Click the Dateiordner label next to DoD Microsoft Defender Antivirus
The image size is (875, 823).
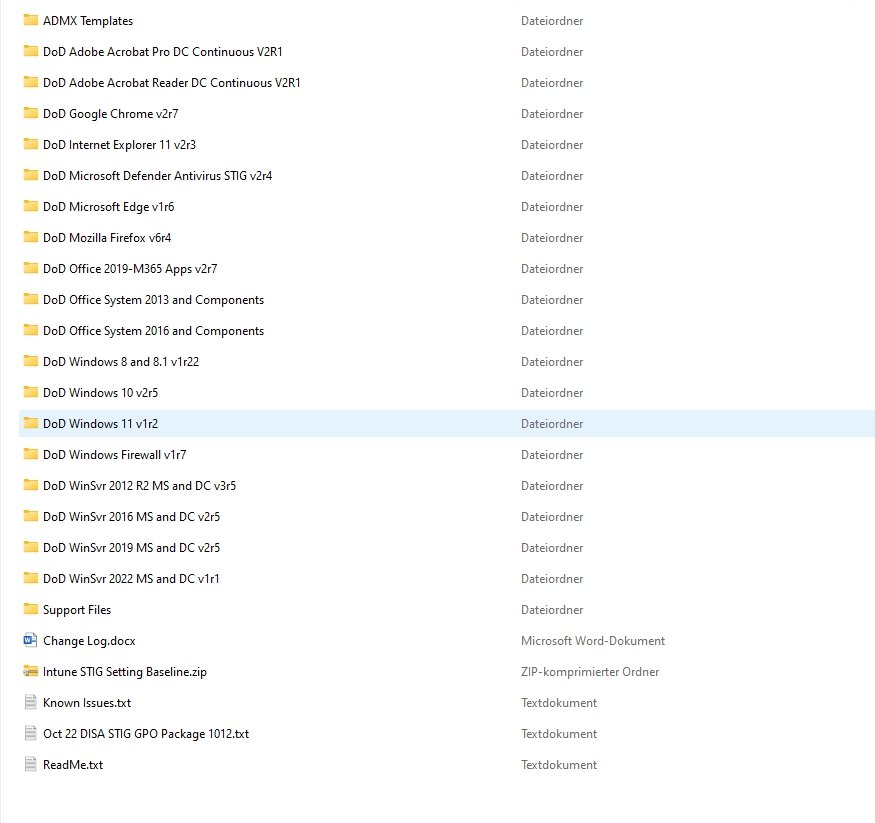tap(552, 175)
